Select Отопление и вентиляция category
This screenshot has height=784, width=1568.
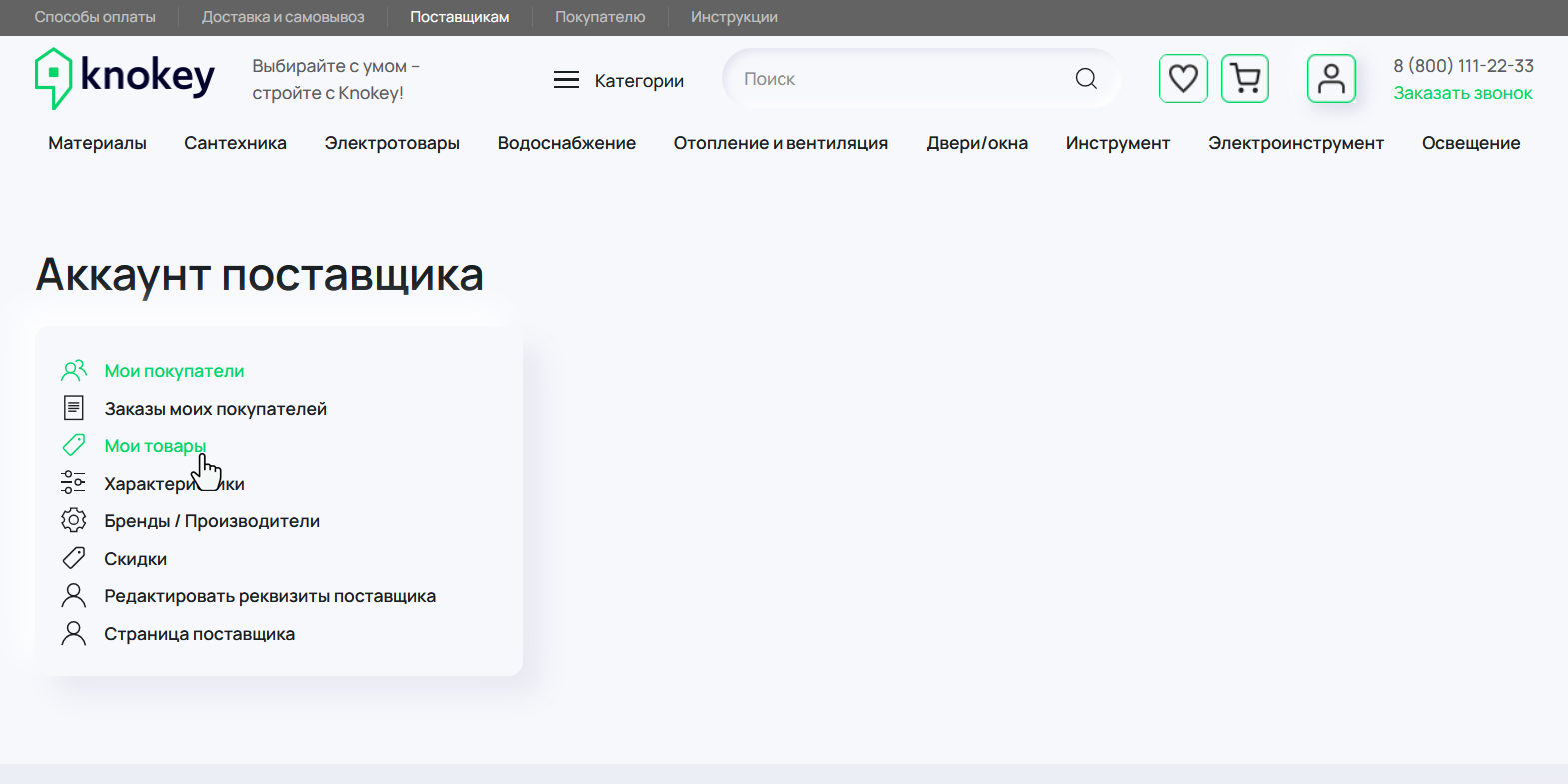click(x=781, y=143)
